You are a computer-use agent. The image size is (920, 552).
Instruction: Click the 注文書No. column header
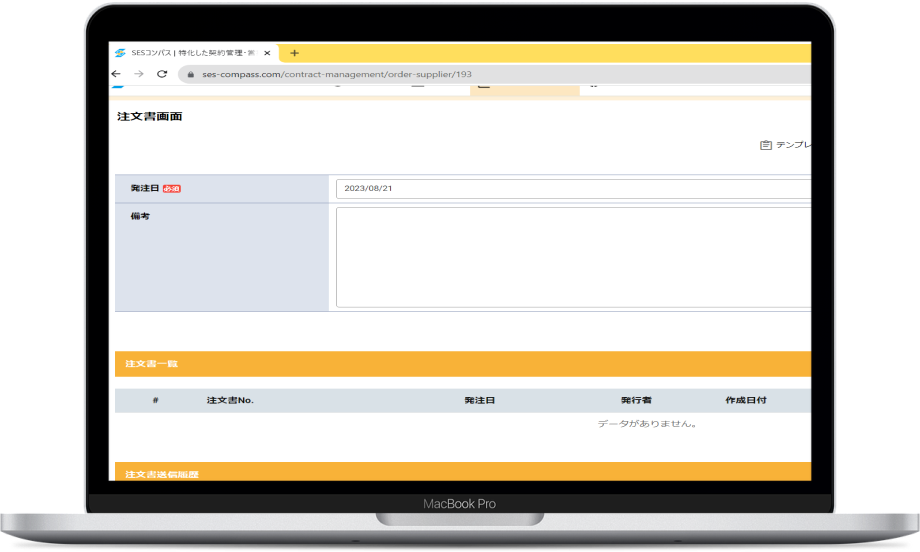[x=230, y=400]
